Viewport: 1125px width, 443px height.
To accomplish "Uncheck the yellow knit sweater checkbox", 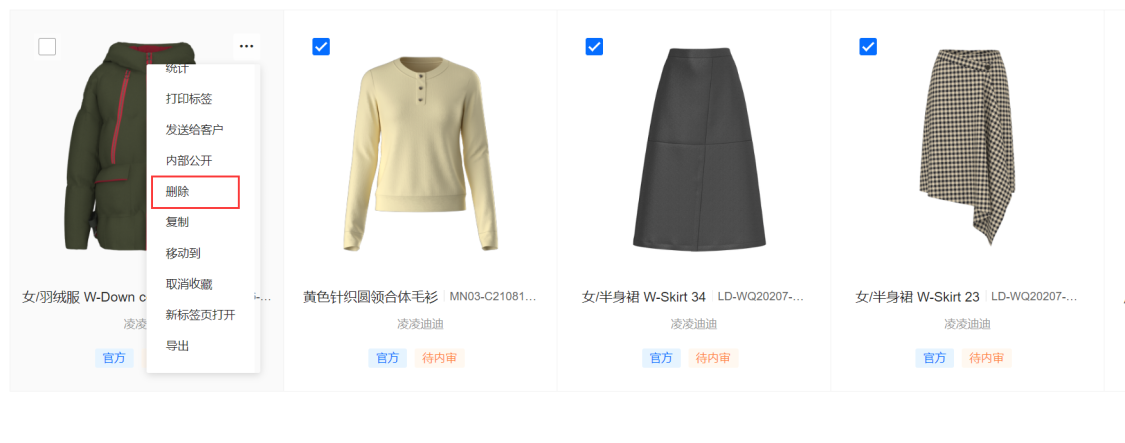I will [x=321, y=47].
